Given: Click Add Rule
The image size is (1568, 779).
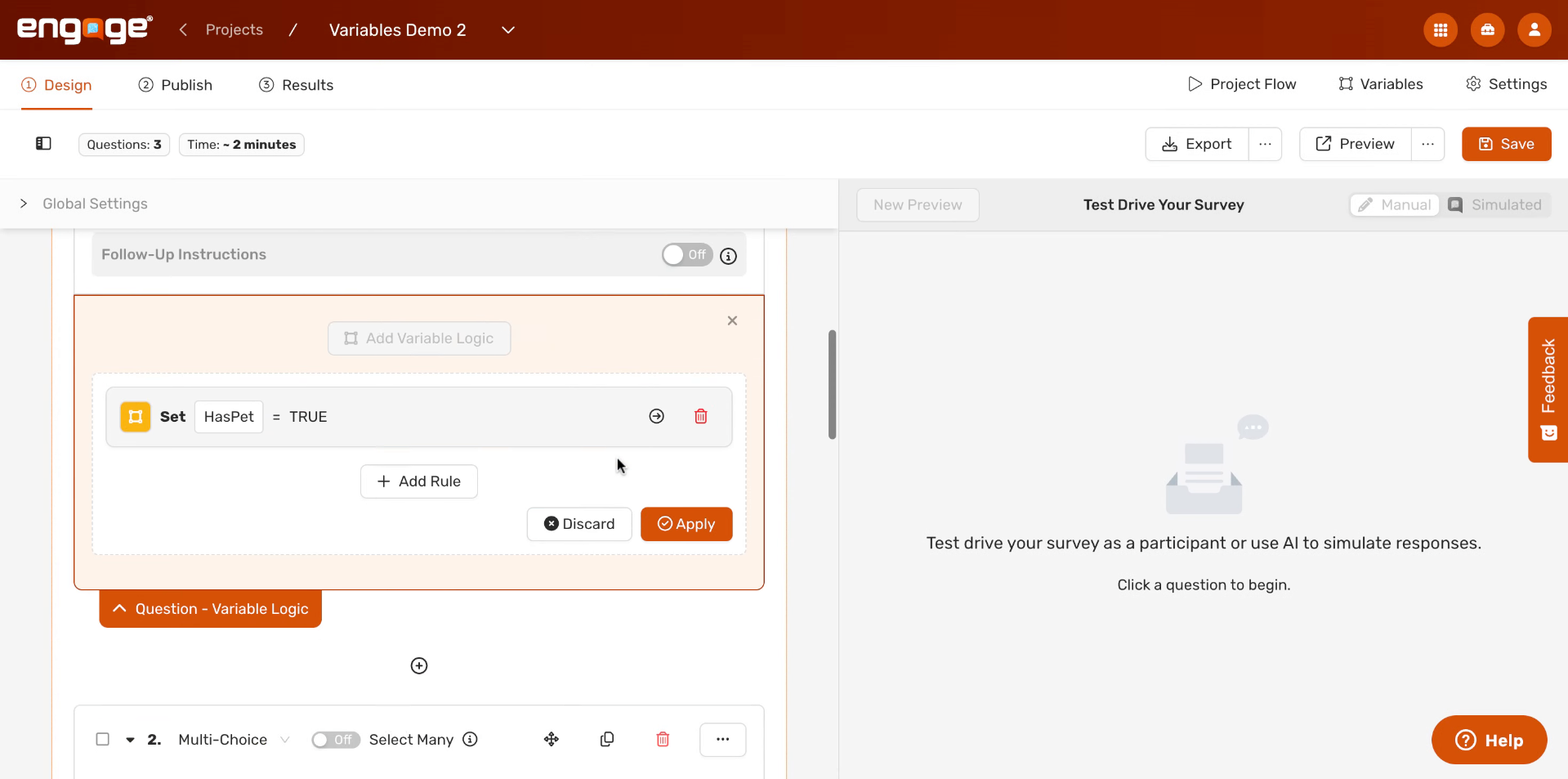Looking at the screenshot, I should coord(419,481).
